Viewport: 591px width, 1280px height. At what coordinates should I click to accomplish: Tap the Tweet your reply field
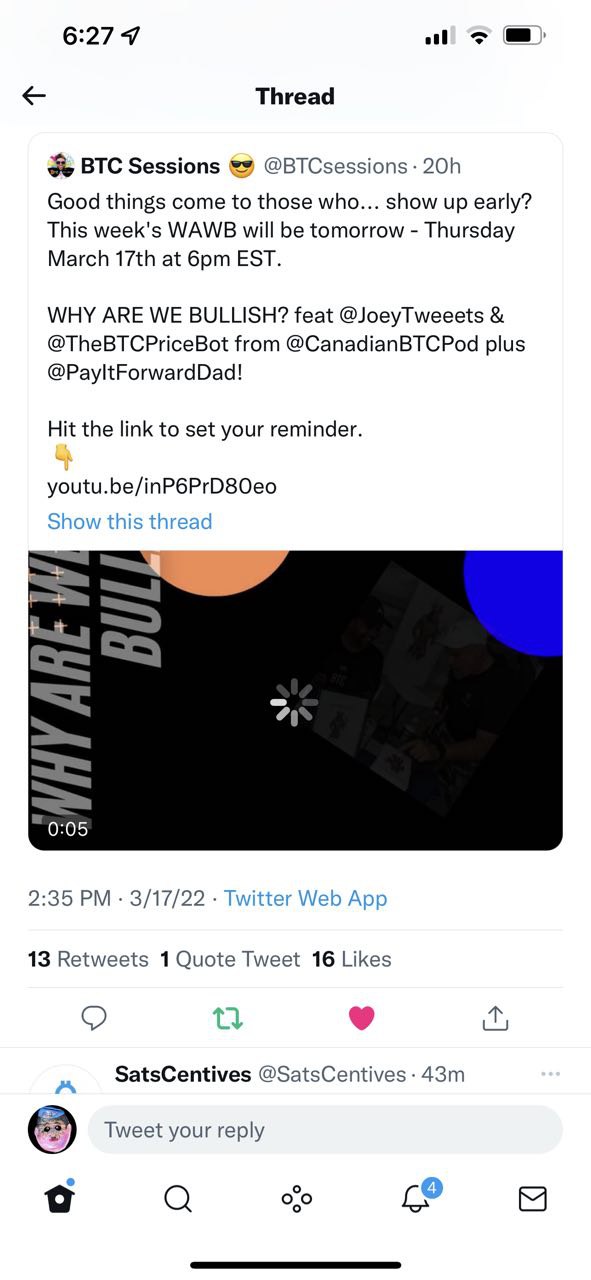tap(325, 1130)
